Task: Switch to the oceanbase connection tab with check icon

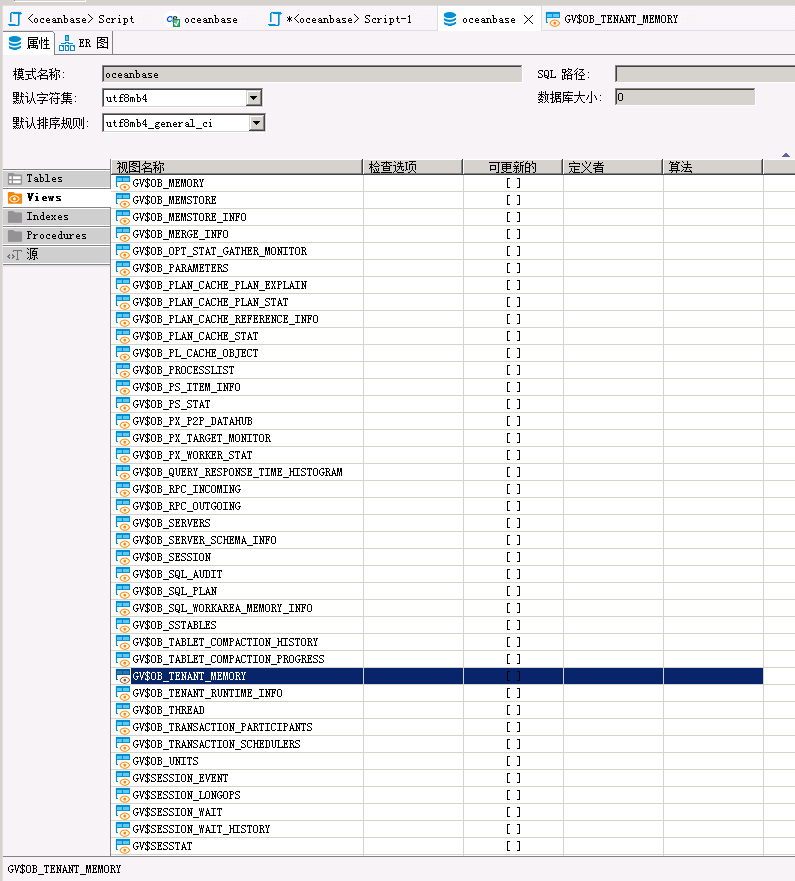Action: click(202, 19)
